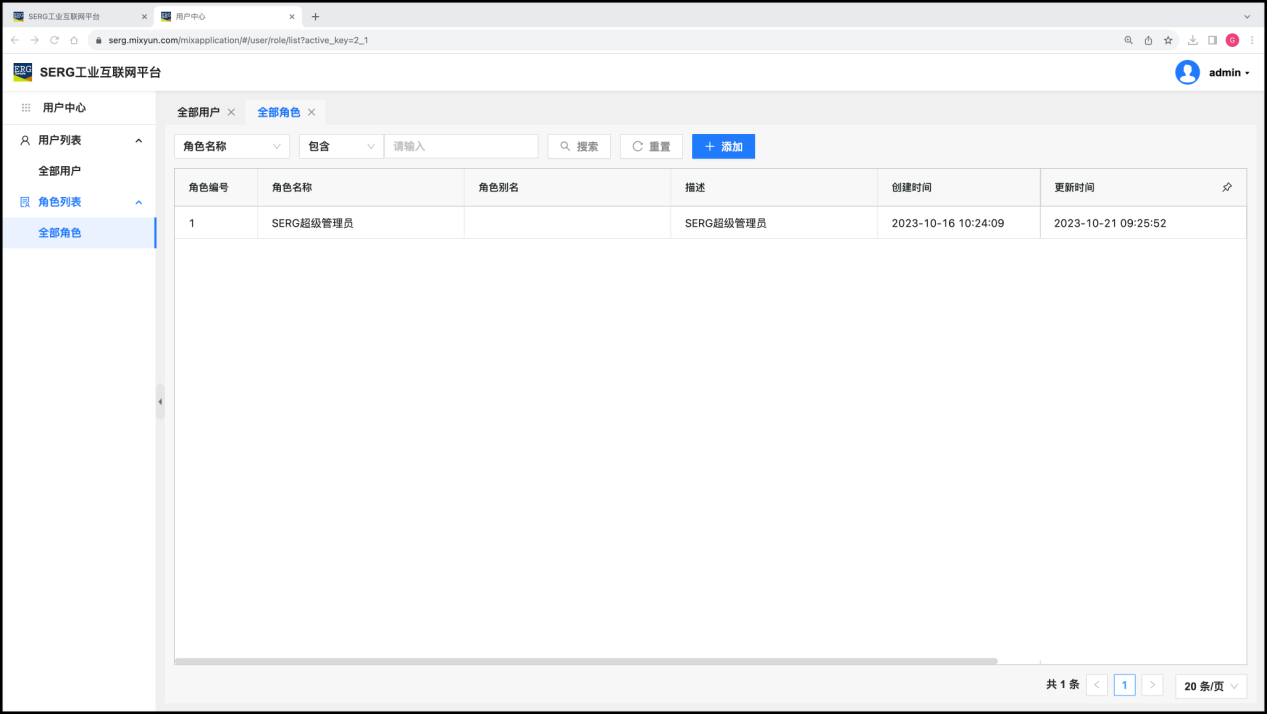This screenshot has height=714, width=1267.
Task: Close the 全部角色 tab
Action: click(311, 112)
